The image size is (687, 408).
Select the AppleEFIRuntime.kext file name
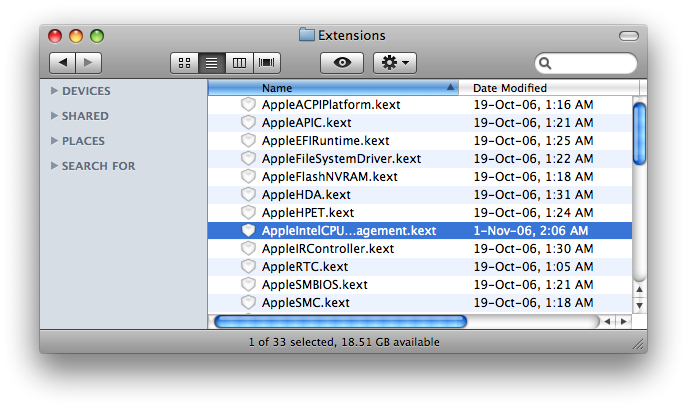pyautogui.click(x=326, y=141)
